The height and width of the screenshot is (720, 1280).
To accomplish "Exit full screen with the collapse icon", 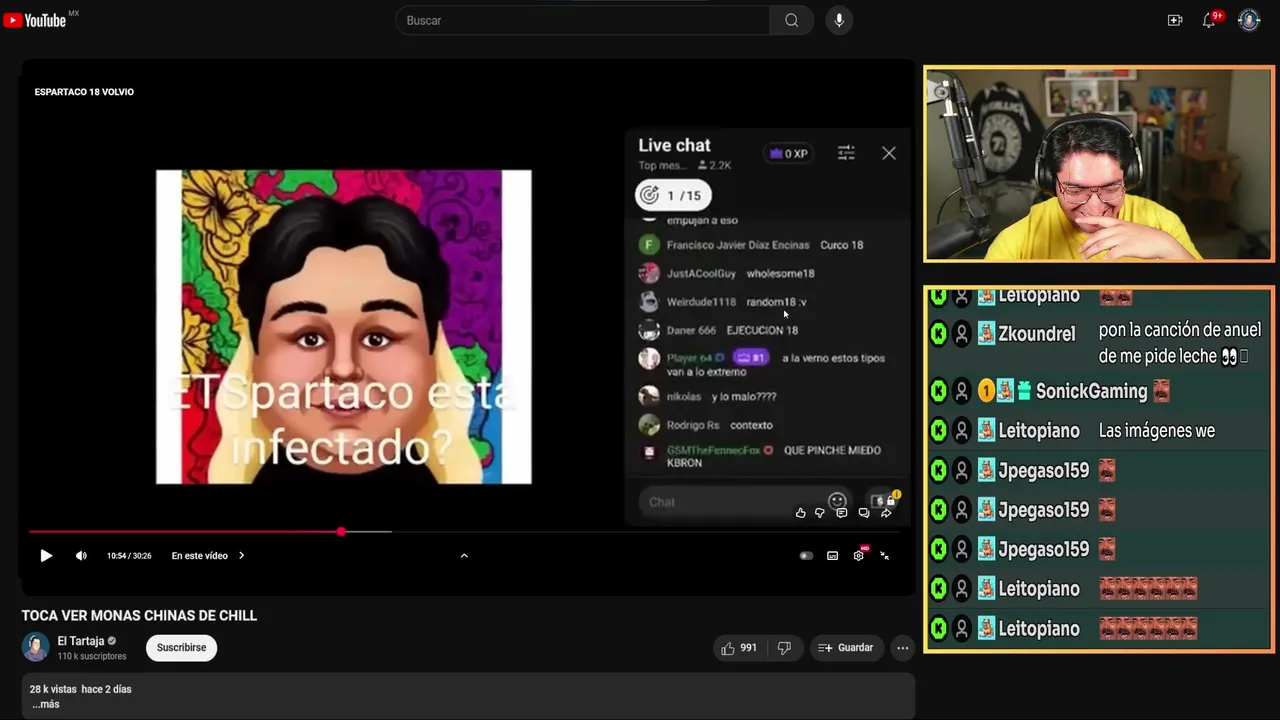I will [884, 556].
